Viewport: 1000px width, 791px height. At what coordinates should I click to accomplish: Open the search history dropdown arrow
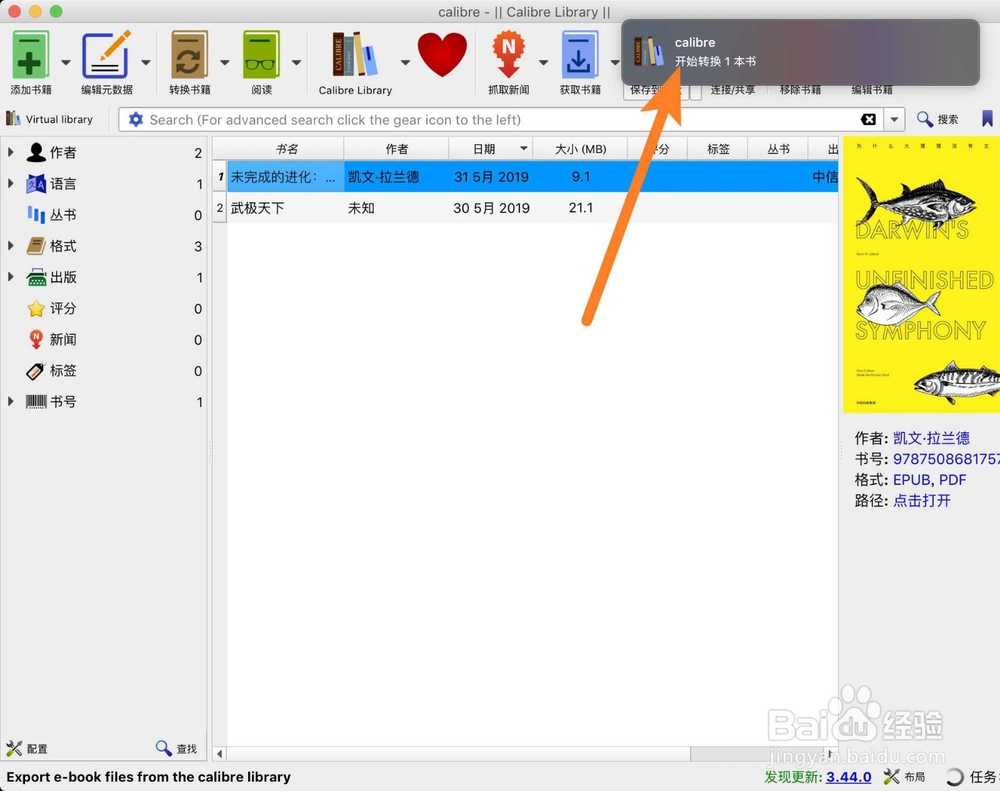(x=894, y=119)
